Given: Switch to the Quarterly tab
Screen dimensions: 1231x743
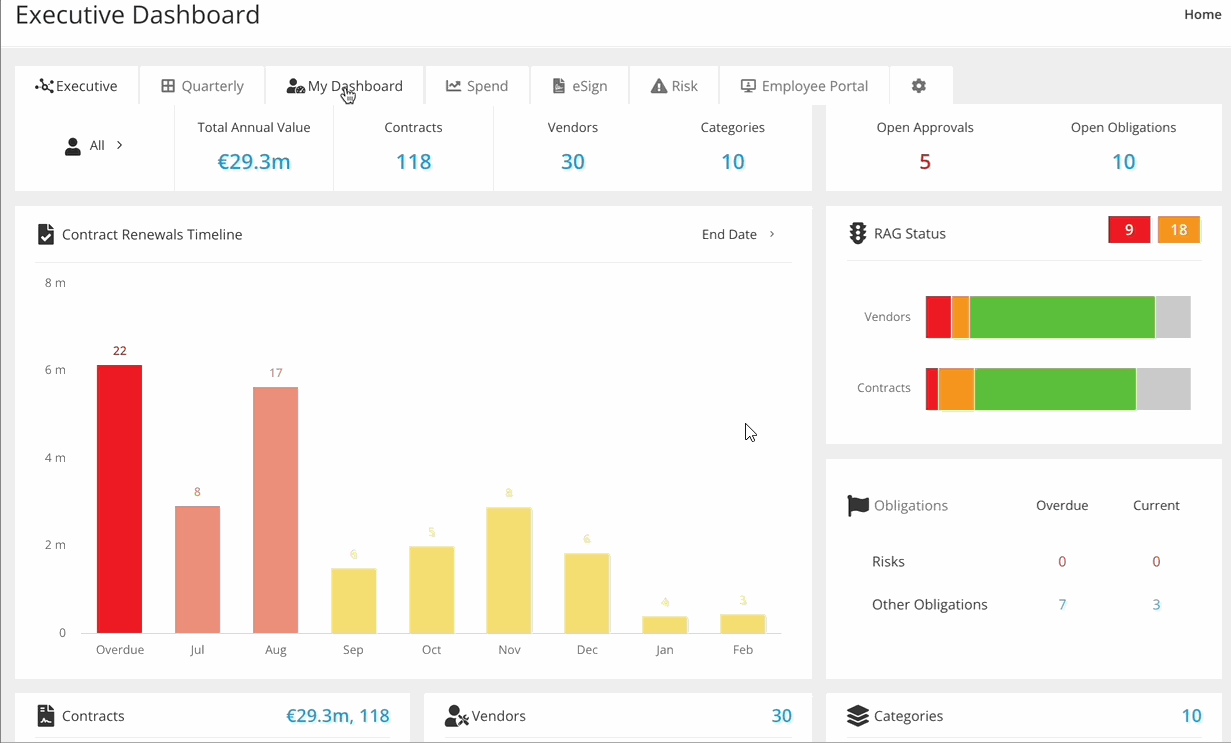Looking at the screenshot, I should 202,86.
